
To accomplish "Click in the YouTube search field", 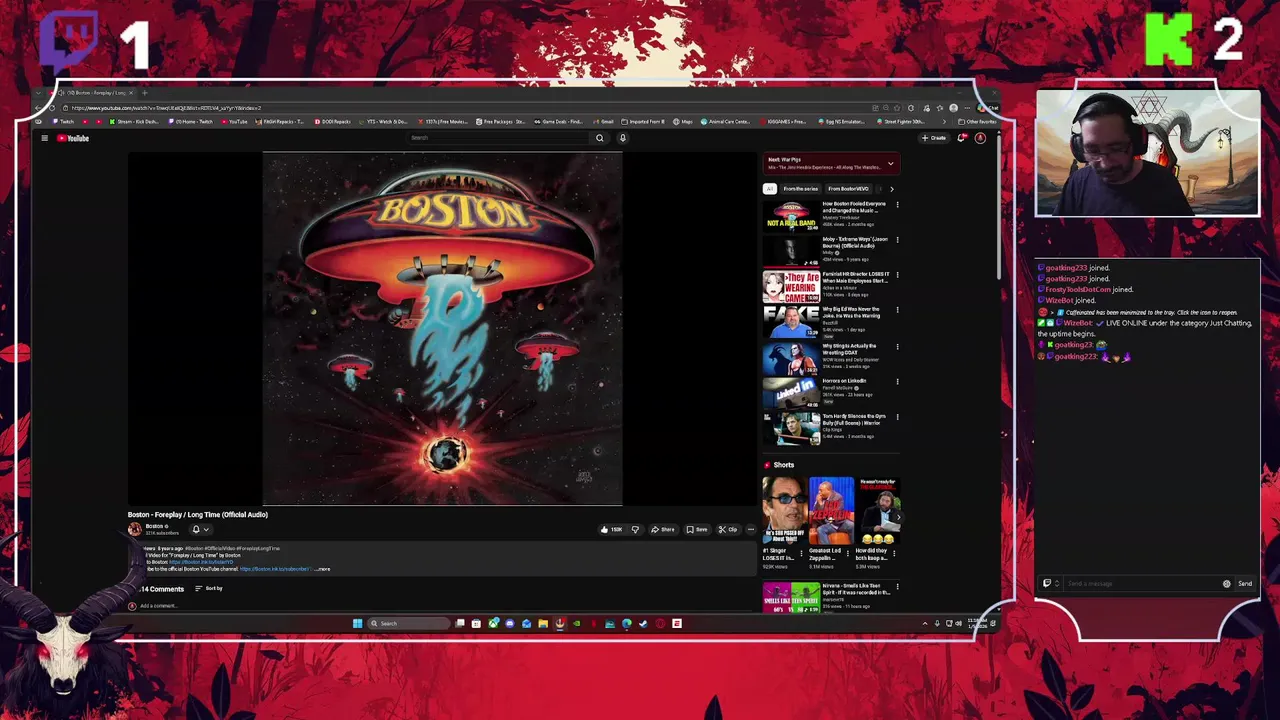I will [x=500, y=138].
